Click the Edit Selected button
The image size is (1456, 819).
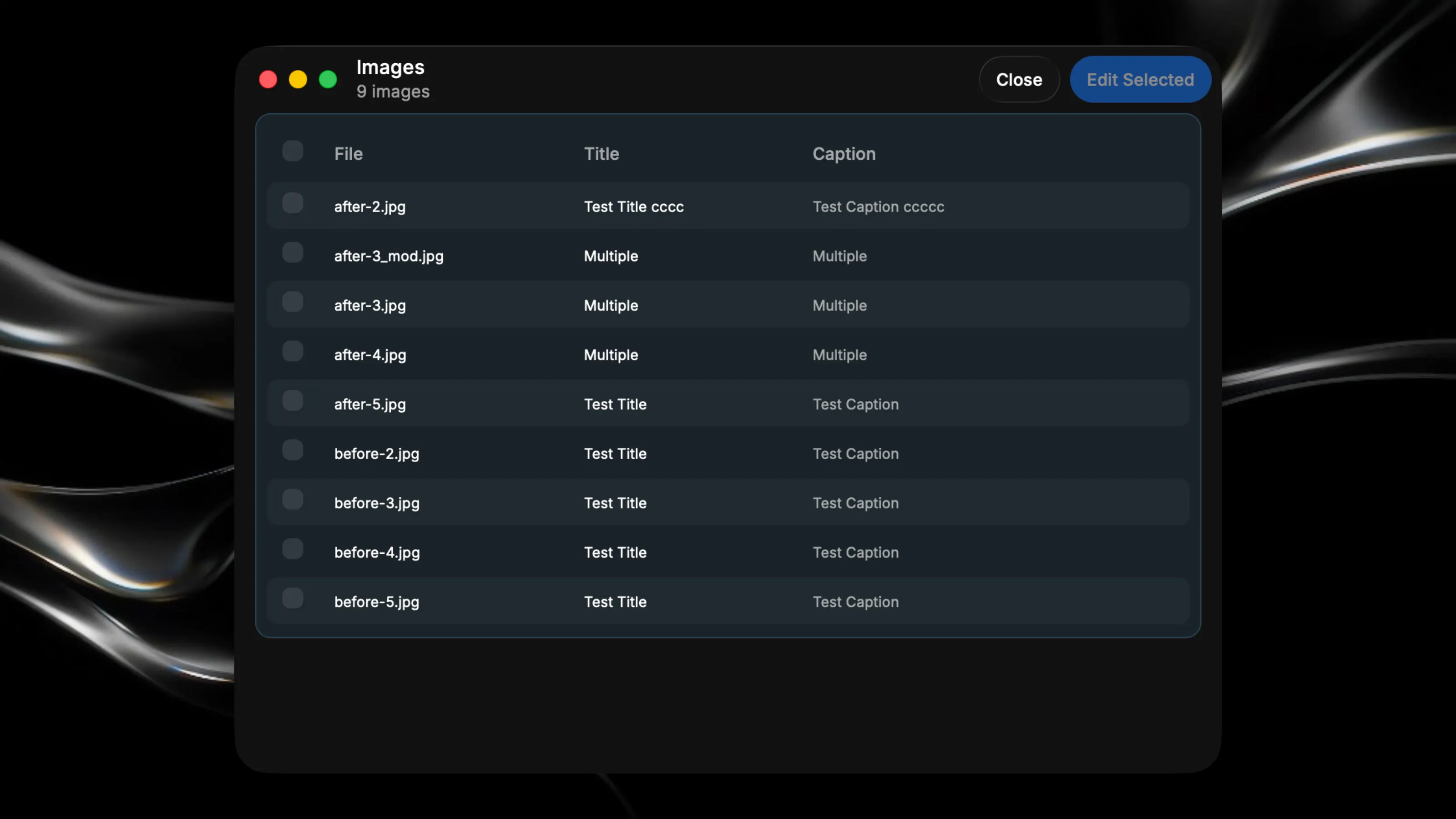pos(1140,80)
